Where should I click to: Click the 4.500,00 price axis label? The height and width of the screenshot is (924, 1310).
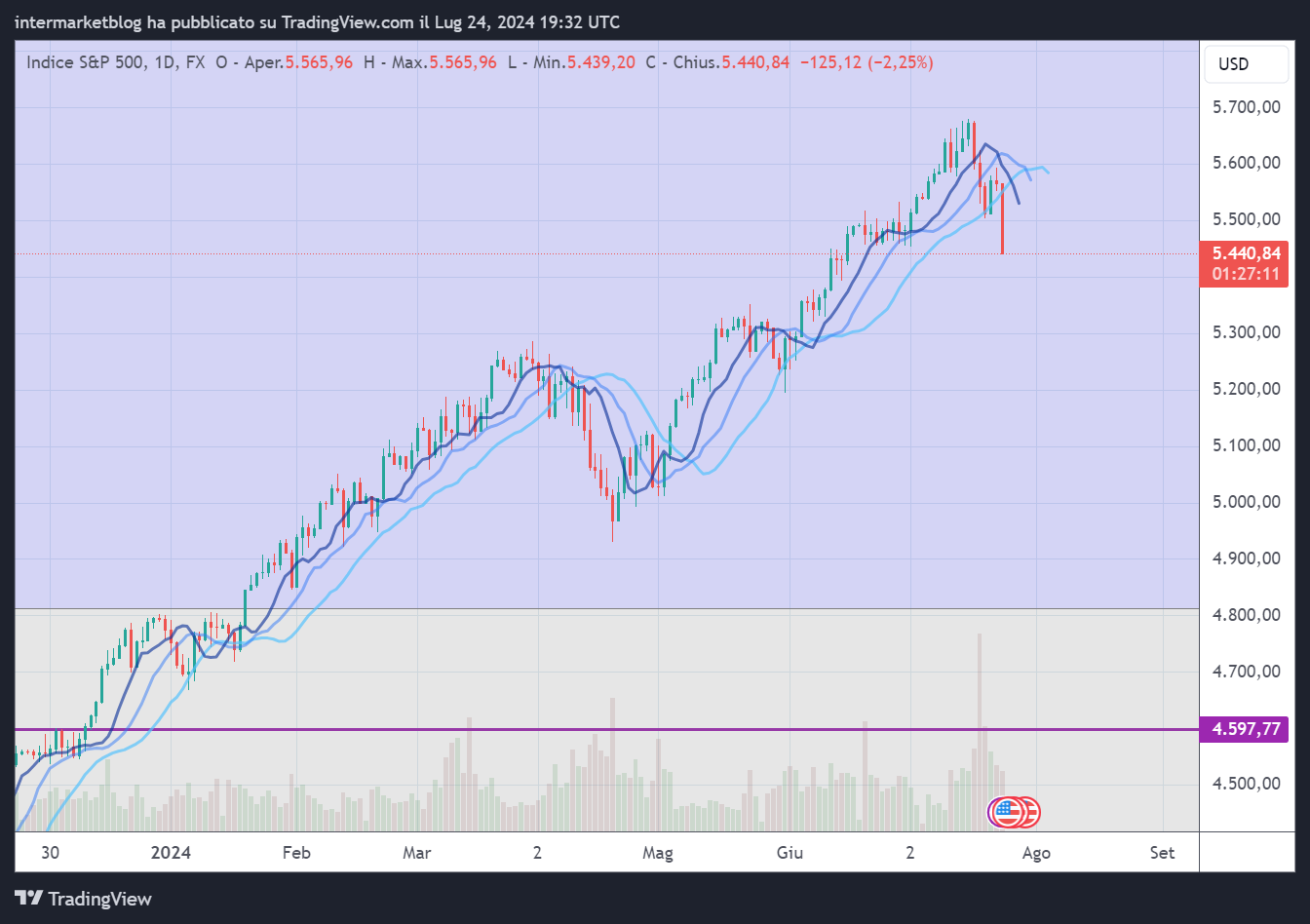[1246, 784]
